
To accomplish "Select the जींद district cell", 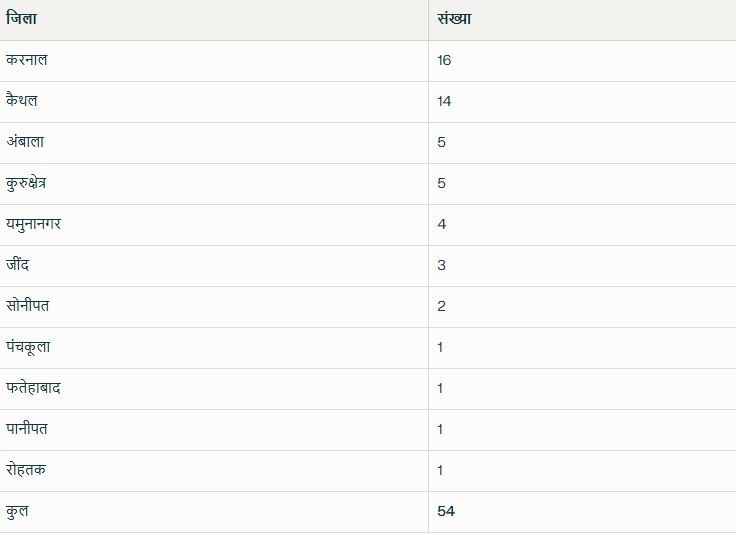I will point(18,265).
